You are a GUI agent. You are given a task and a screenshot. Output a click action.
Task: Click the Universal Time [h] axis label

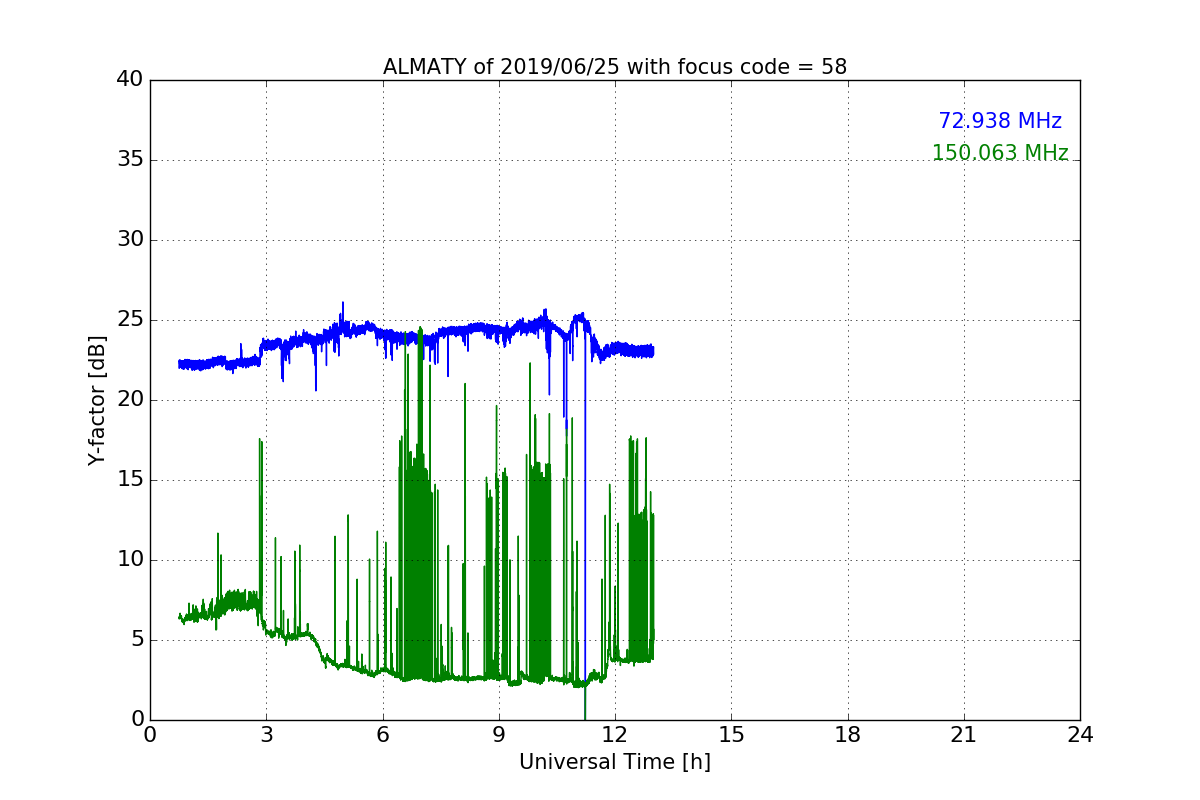click(x=615, y=762)
